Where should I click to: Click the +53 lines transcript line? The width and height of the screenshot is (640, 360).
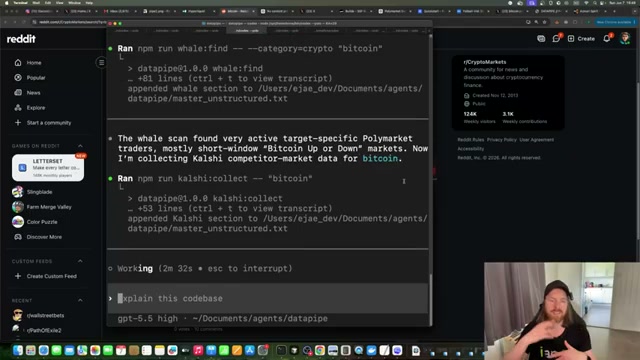coord(230,209)
